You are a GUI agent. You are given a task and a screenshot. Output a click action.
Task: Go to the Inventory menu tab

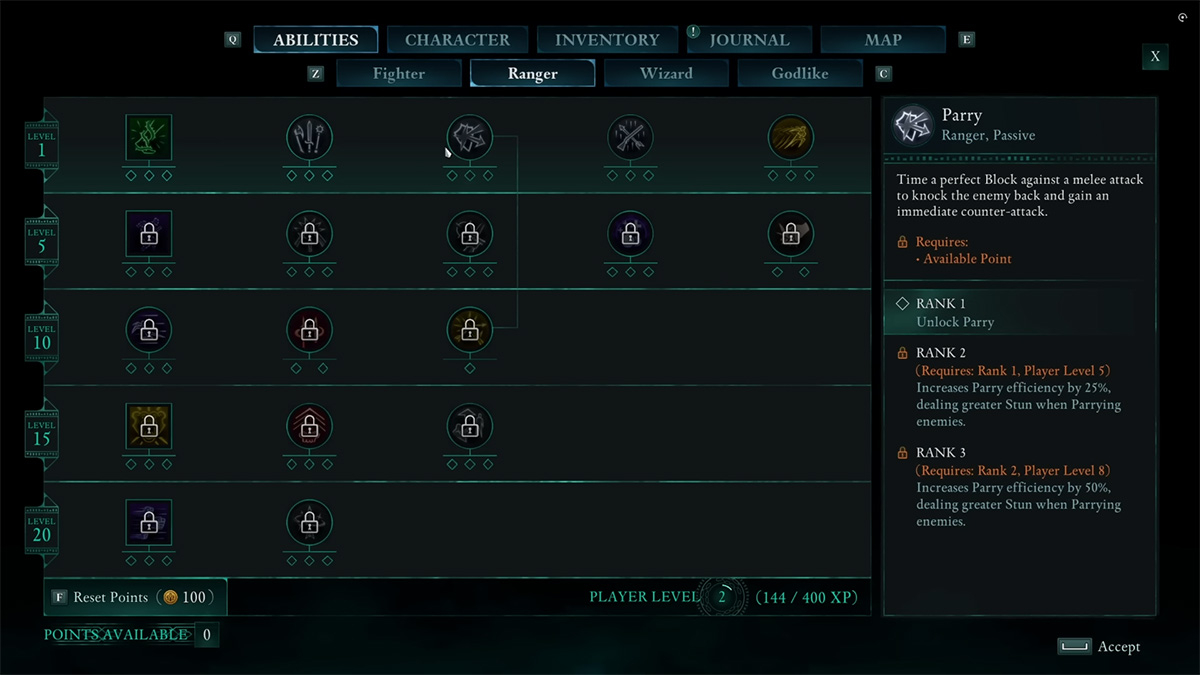[x=607, y=40]
